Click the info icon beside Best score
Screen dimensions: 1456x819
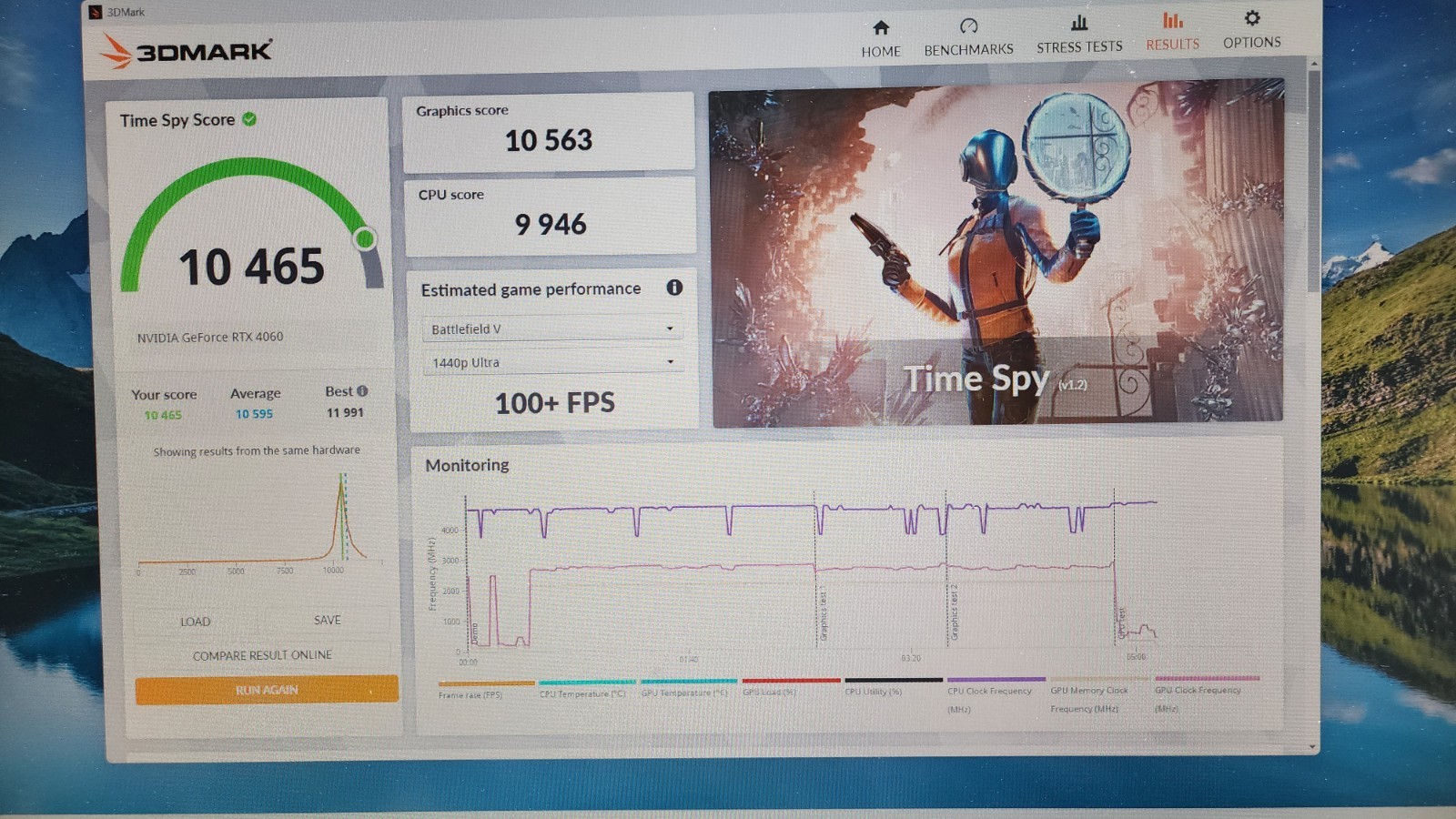click(x=362, y=390)
